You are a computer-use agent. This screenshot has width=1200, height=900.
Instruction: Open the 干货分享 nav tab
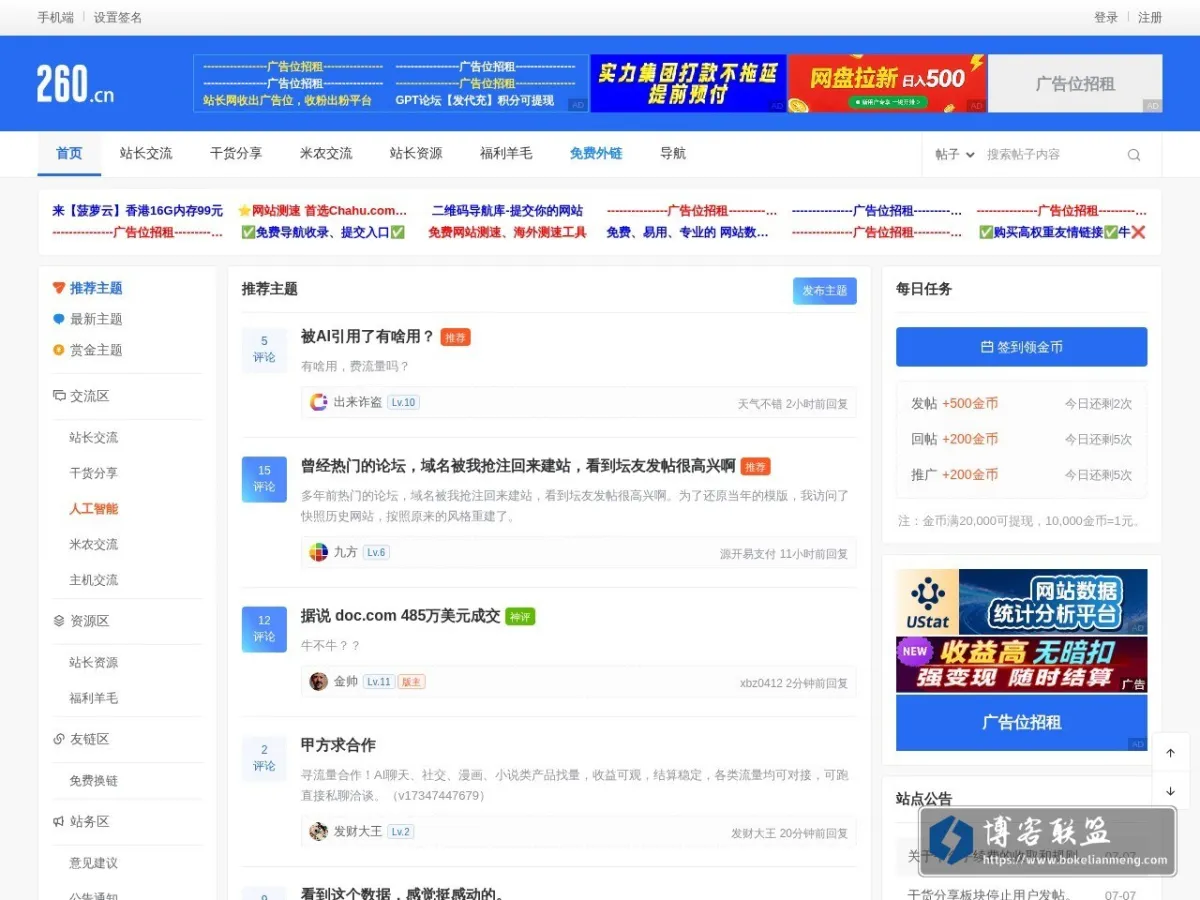coord(236,153)
